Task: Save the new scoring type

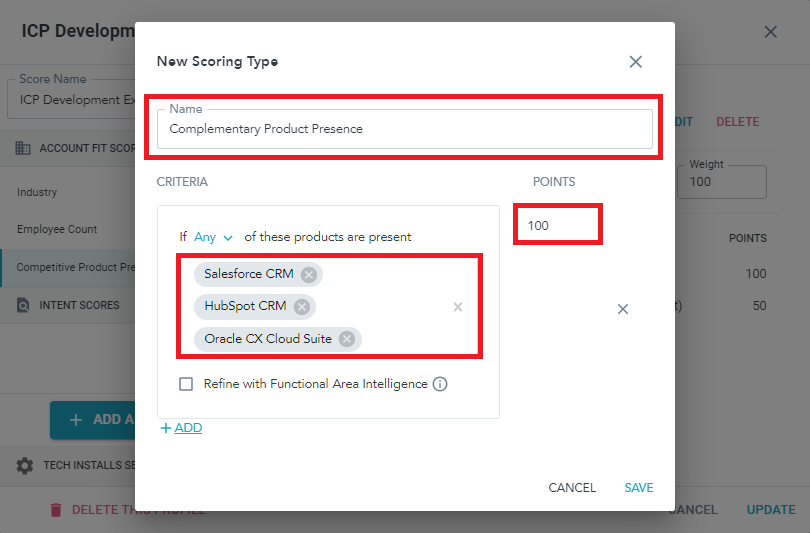Action: [639, 488]
